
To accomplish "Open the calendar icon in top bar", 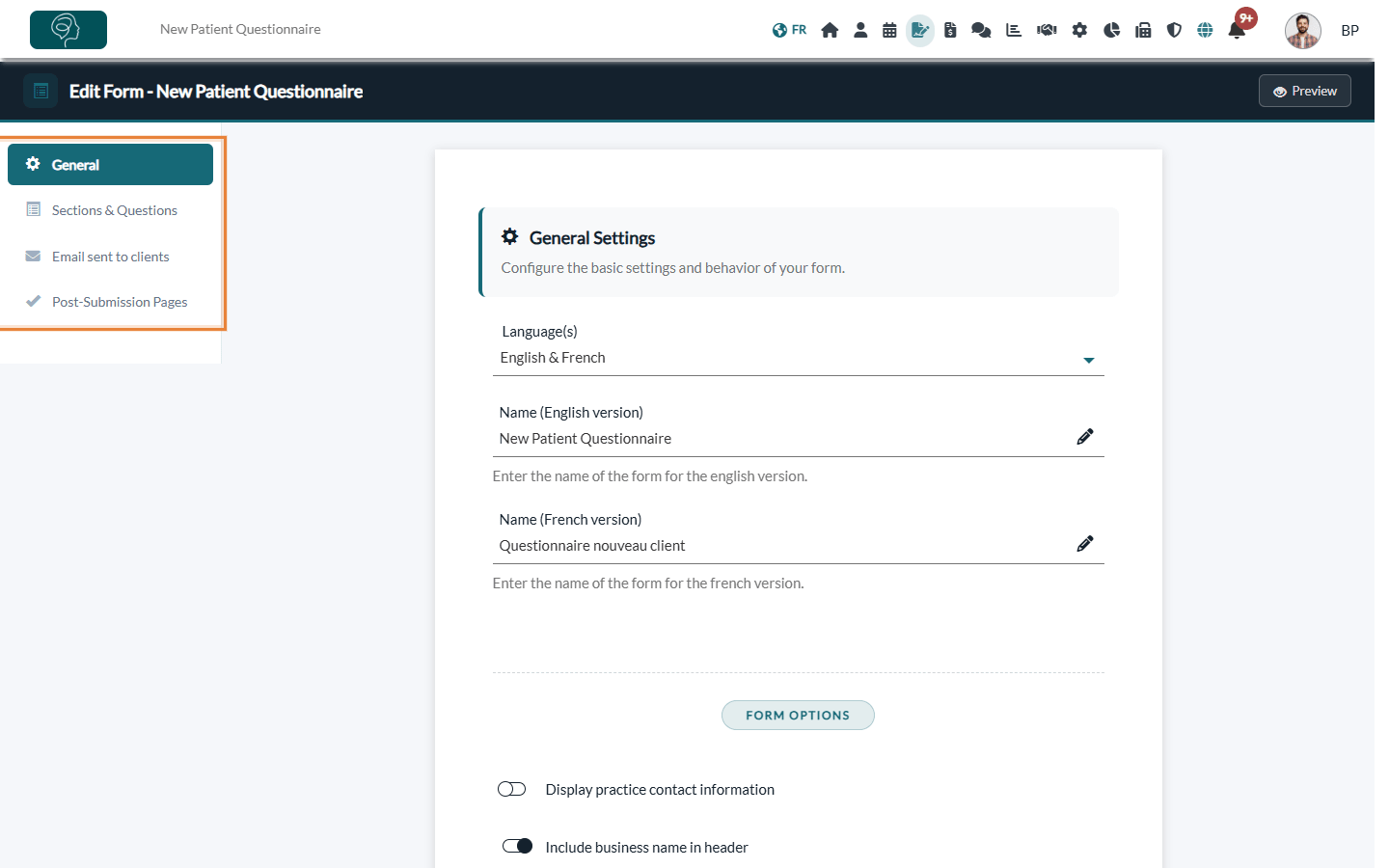I will point(889,30).
